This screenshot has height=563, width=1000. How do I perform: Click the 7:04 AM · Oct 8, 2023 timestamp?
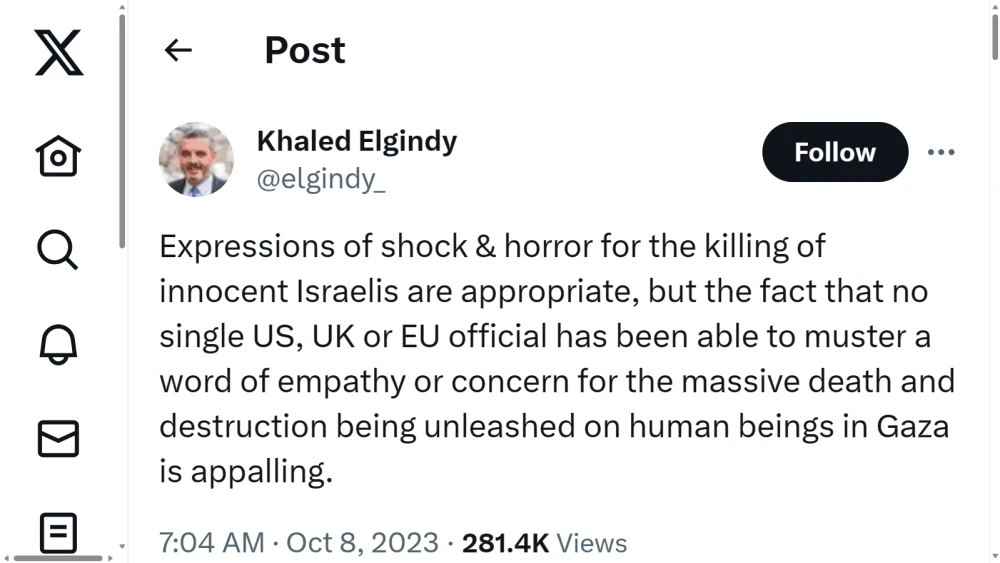coord(299,543)
